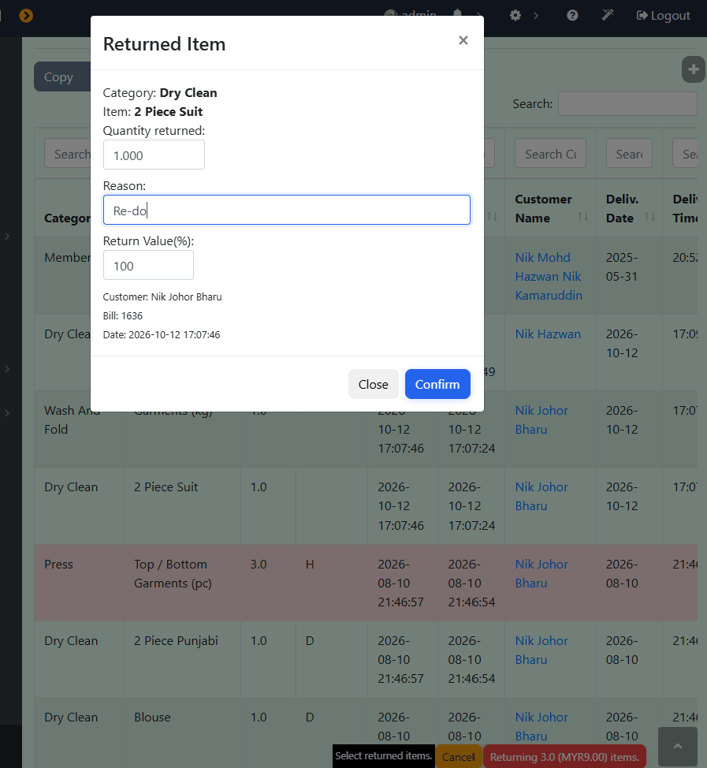
Task: Open the notifications bell icon
Action: [457, 14]
